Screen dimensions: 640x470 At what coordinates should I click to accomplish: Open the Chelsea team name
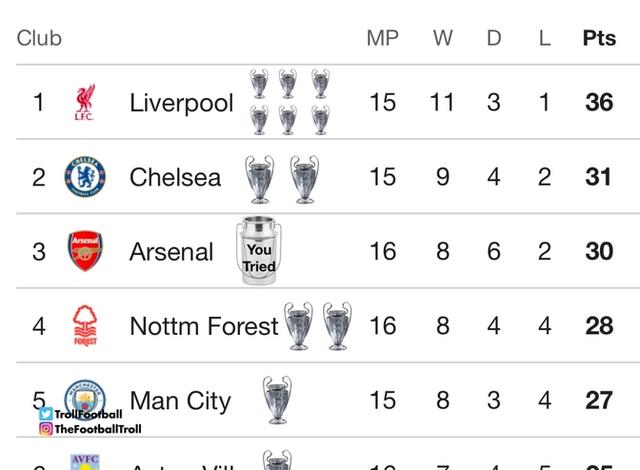pos(176,177)
